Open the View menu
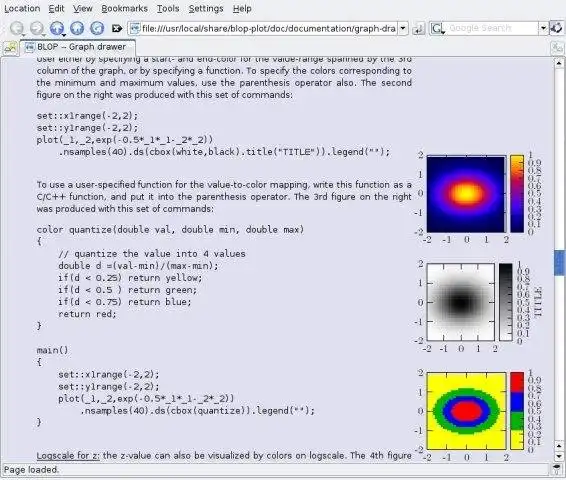Viewport: 566px width, 480px height. (x=83, y=8)
